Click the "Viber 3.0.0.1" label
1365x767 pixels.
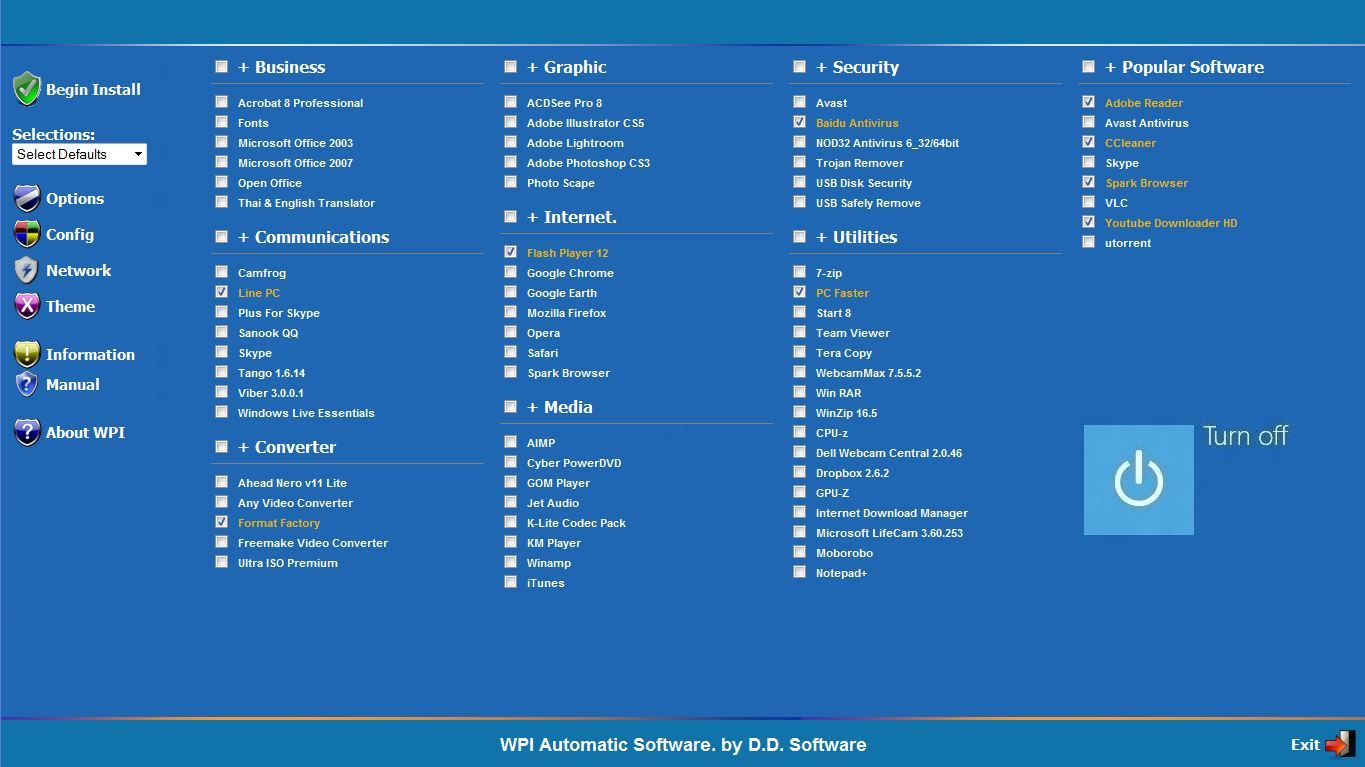pyautogui.click(x=271, y=393)
